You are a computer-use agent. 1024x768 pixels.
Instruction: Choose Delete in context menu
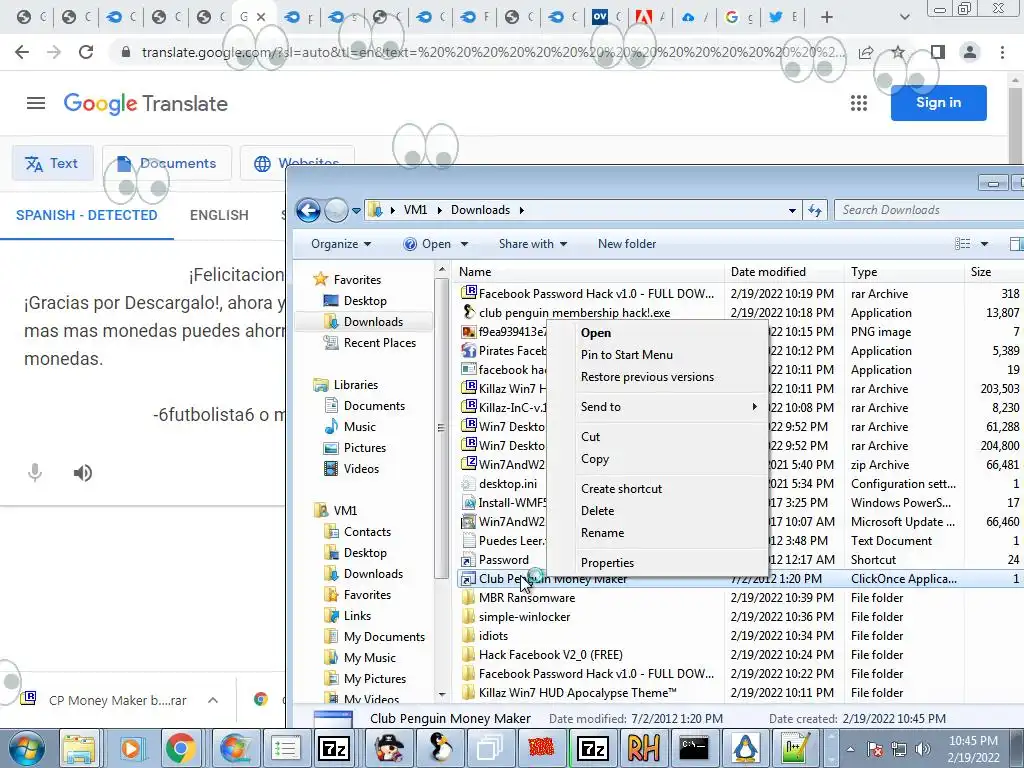[597, 511]
